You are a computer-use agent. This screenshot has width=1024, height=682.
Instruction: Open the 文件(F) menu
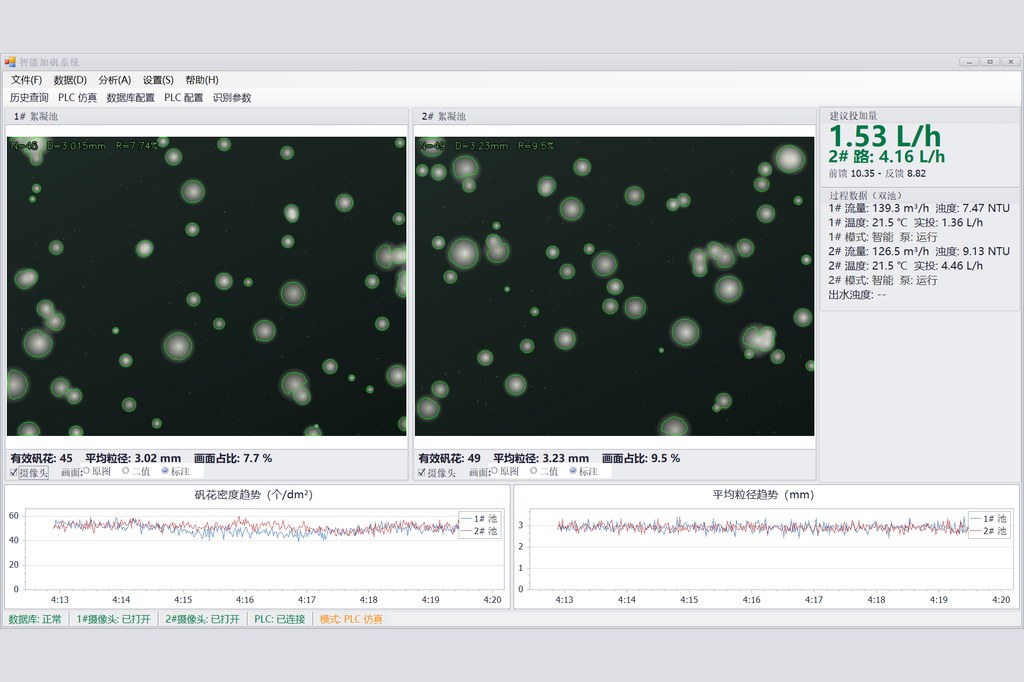pyautogui.click(x=26, y=80)
